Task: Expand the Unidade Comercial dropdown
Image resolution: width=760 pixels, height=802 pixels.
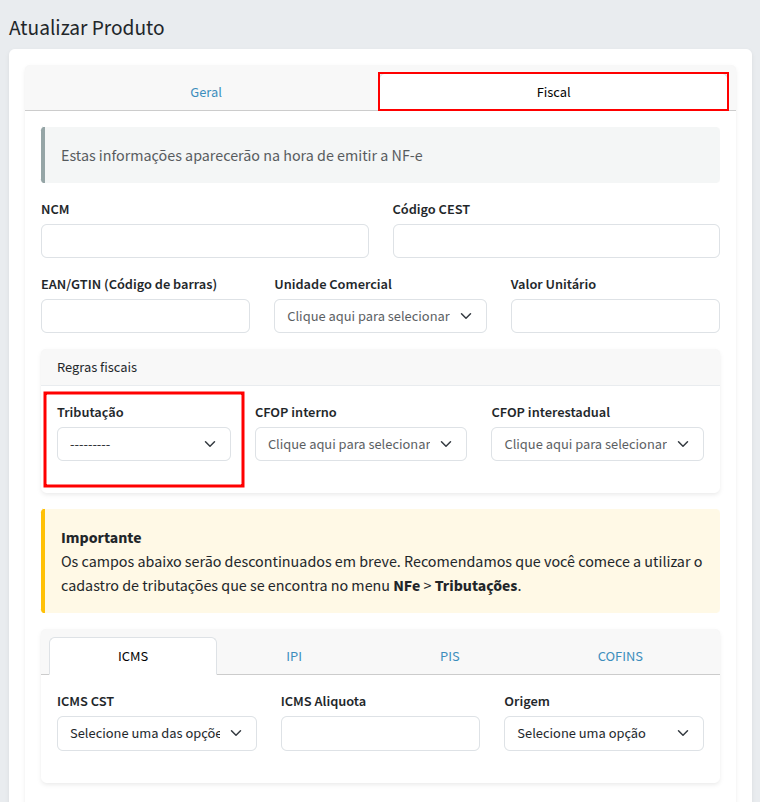Action: tap(380, 316)
